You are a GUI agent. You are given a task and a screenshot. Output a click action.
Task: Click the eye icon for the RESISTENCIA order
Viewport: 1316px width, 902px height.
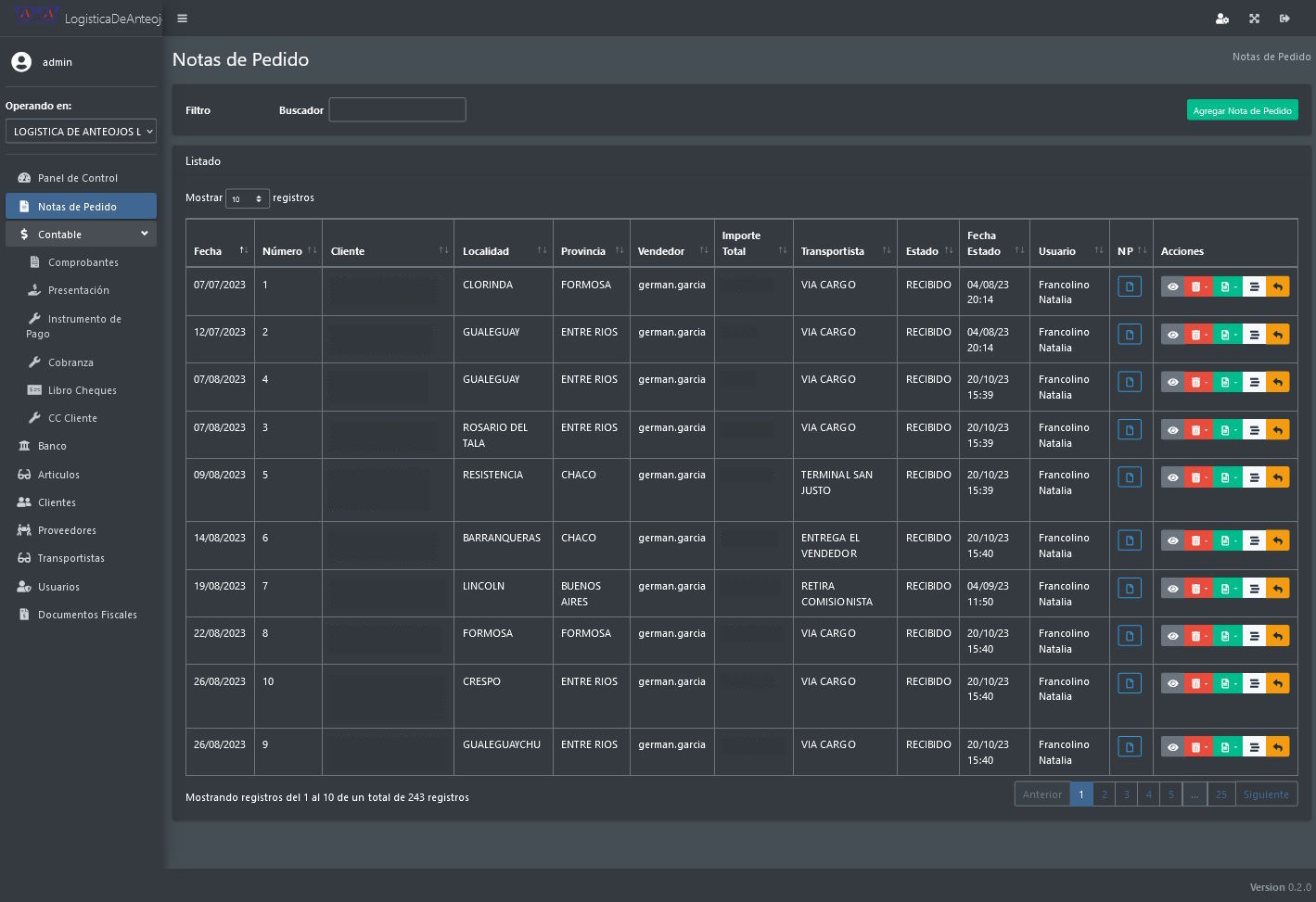tap(1172, 477)
